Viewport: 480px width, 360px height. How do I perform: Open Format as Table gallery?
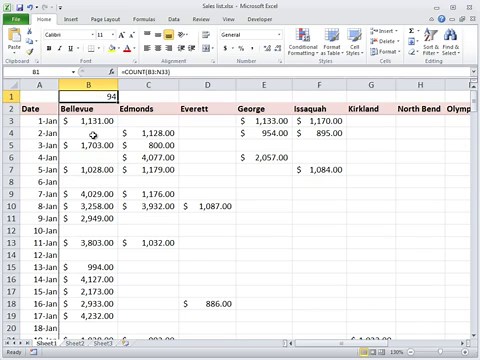coord(332,42)
